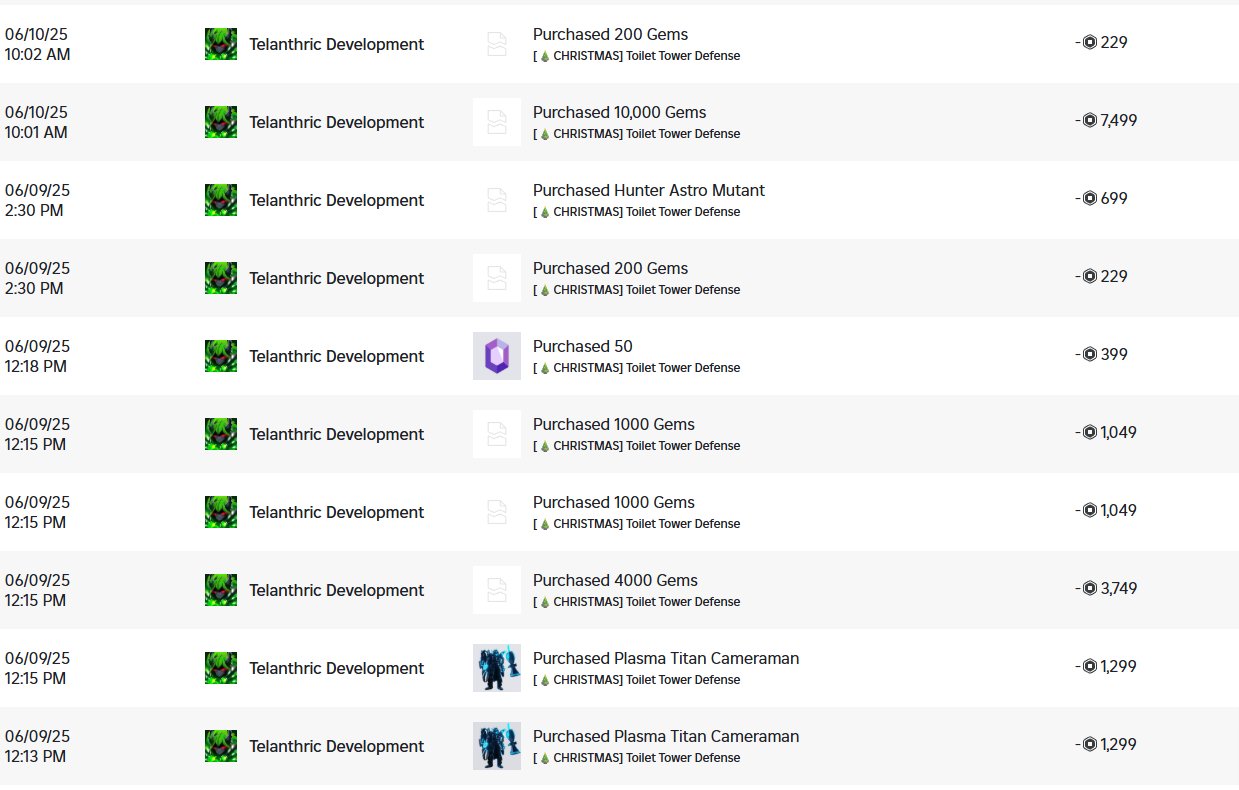Click the 06/09/25 12:13 PM timestamp

tap(38, 746)
